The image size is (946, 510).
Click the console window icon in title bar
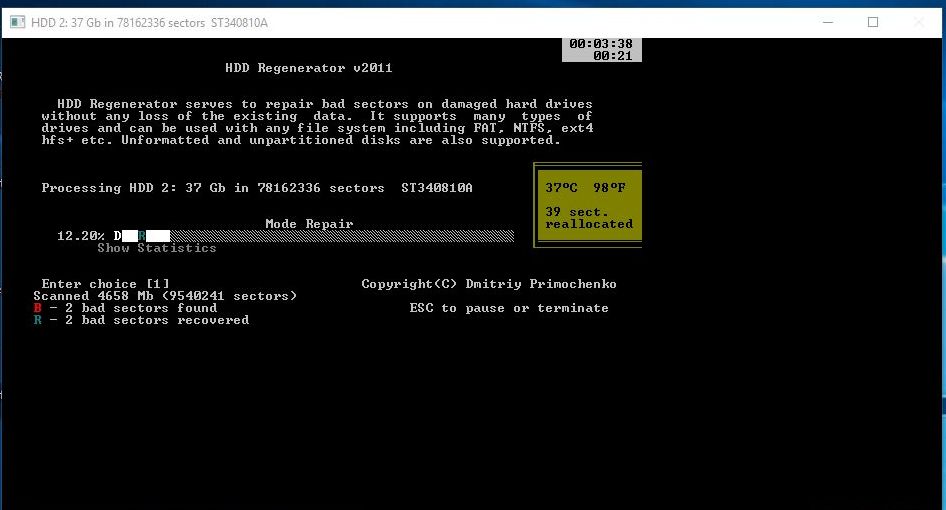tap(17, 22)
